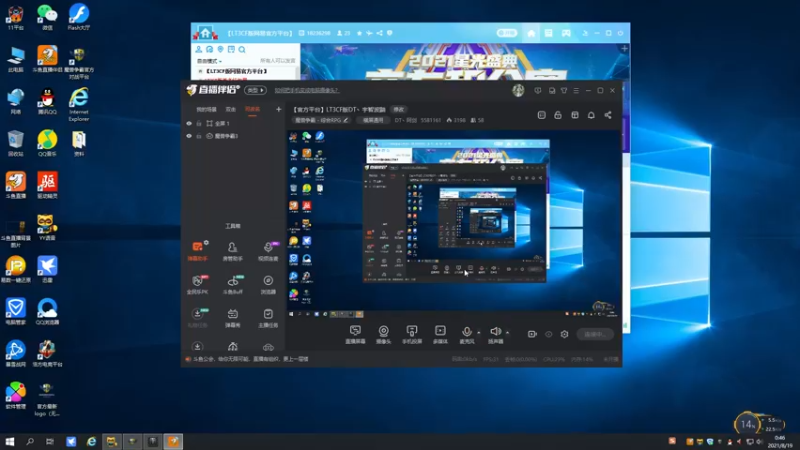Click the stream status button at the bottom right
Image resolution: width=800 pixels, height=450 pixels.
pos(595,334)
